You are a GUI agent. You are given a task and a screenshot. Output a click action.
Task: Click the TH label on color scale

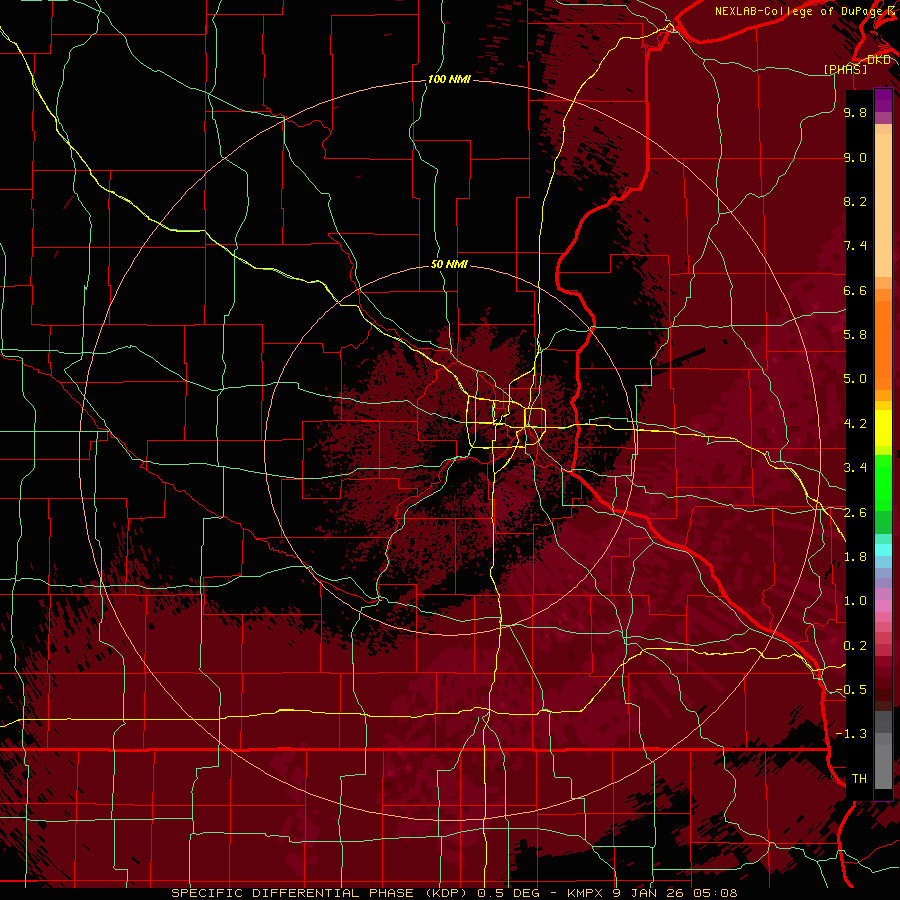pyautogui.click(x=859, y=779)
